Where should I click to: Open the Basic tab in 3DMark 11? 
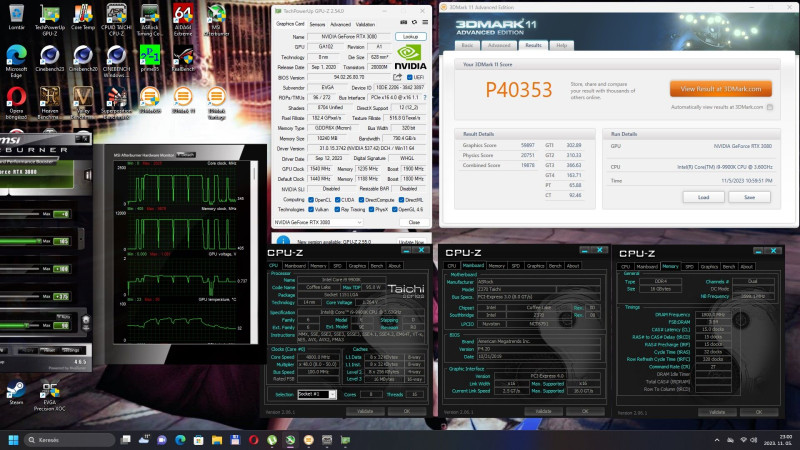[x=467, y=45]
